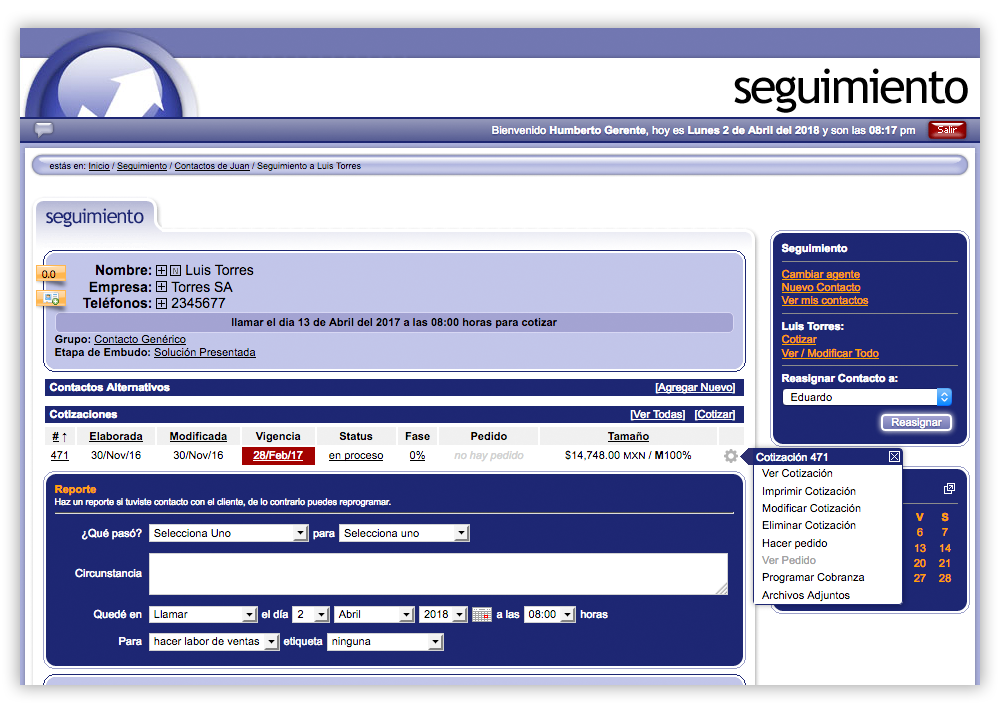Image resolution: width=1000 pixels, height=722 pixels.
Task: Expand the plus box next to Nombre
Action: coord(161,271)
